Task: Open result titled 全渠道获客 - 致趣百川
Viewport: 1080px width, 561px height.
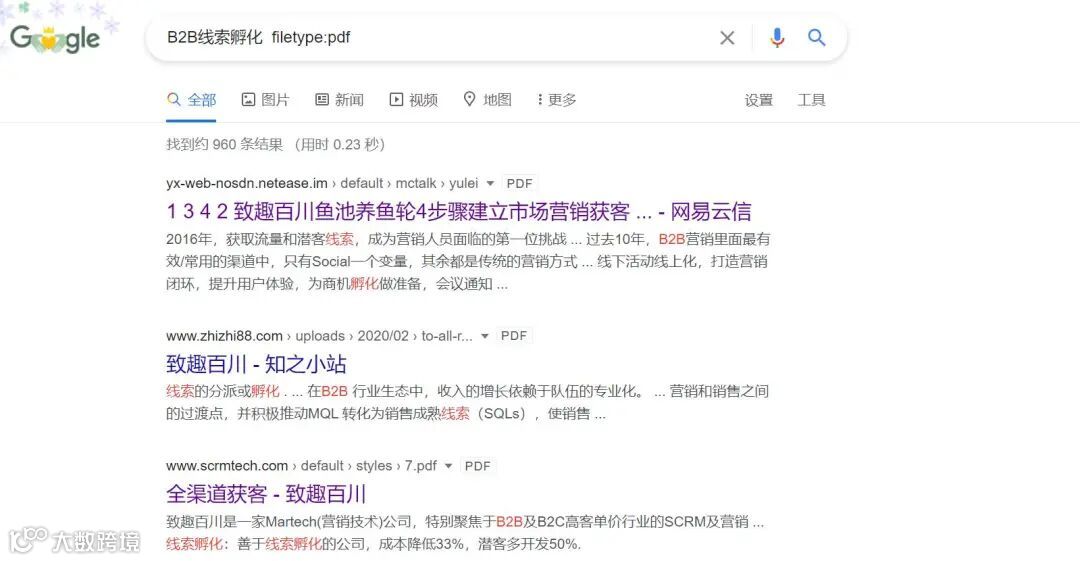Action: [266, 494]
